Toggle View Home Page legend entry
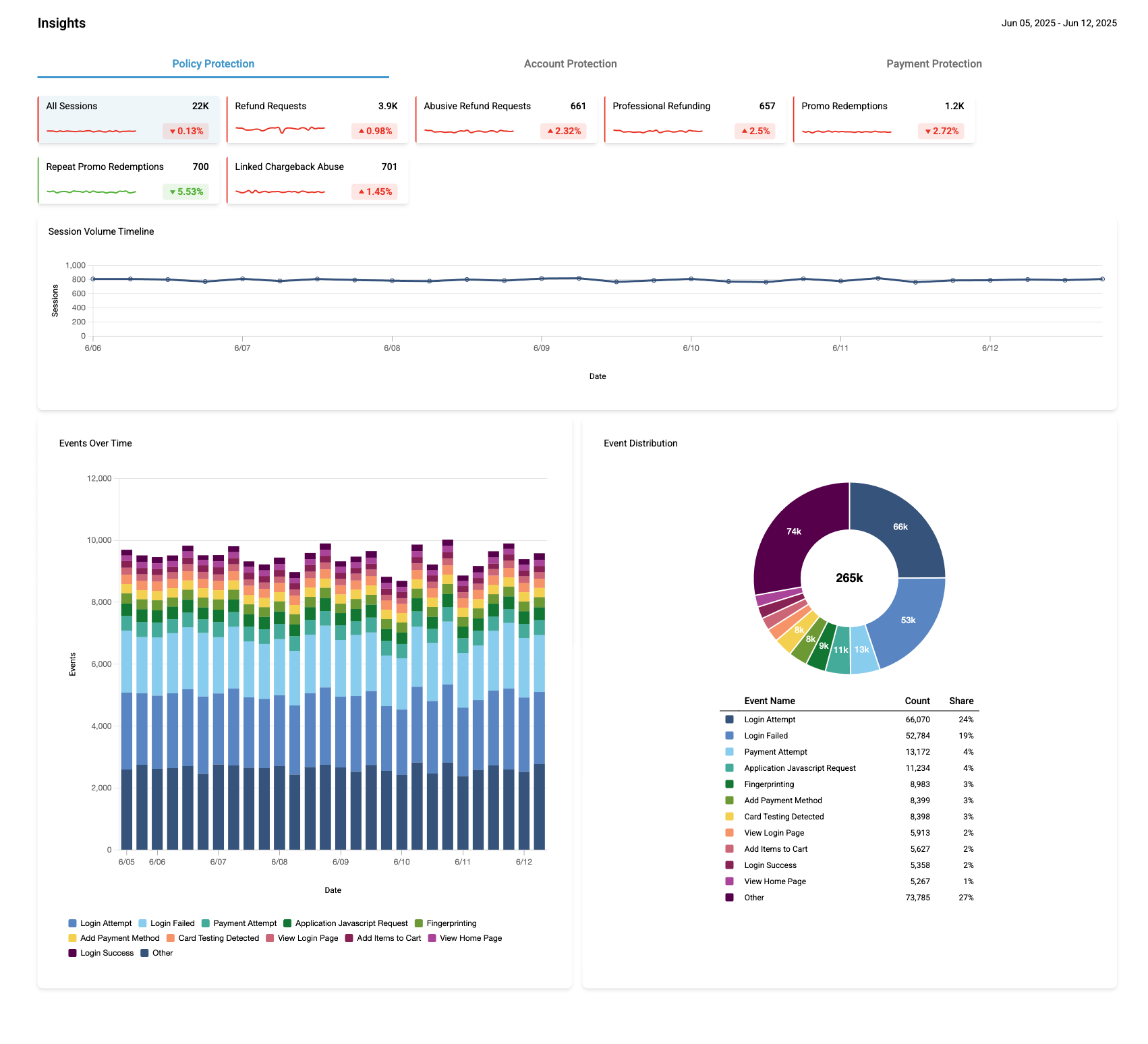This screenshot has width=1148, height=1044. 465,938
